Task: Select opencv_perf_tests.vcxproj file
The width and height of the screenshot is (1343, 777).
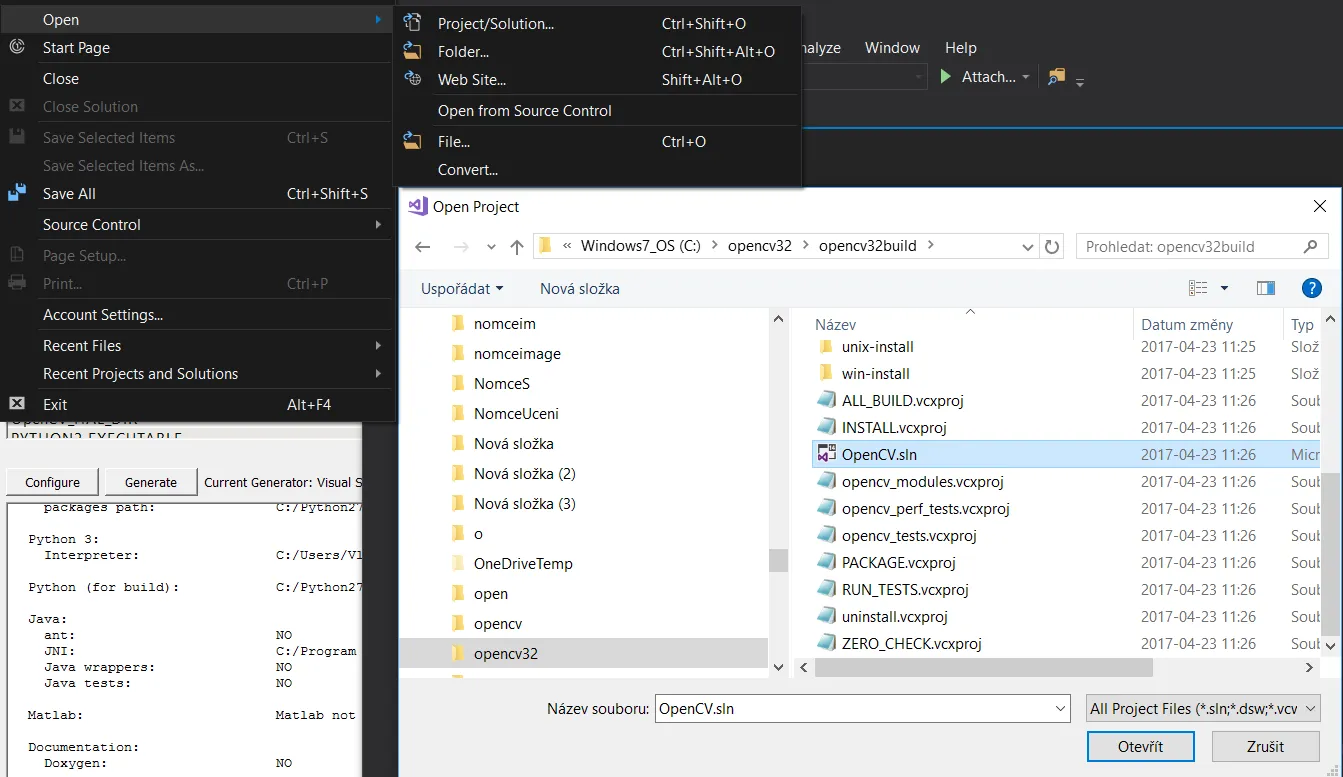Action: [x=925, y=508]
